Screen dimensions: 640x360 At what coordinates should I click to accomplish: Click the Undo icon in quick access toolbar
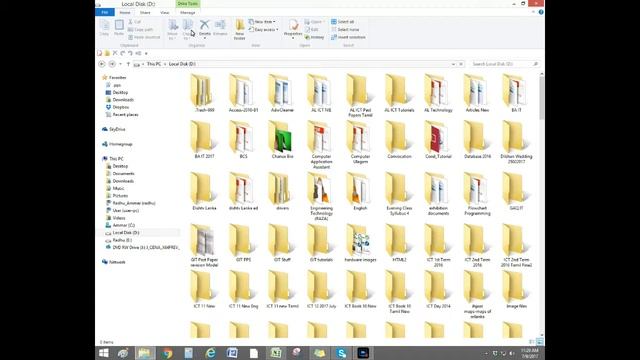tap(123, 53)
